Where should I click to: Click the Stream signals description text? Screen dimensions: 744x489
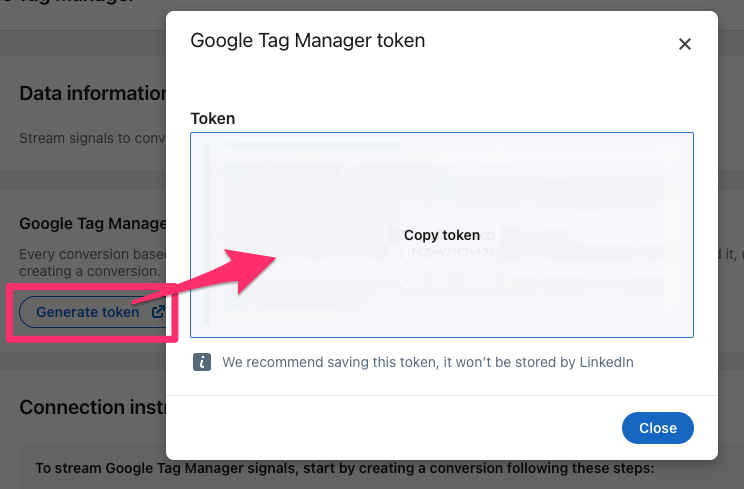click(93, 138)
